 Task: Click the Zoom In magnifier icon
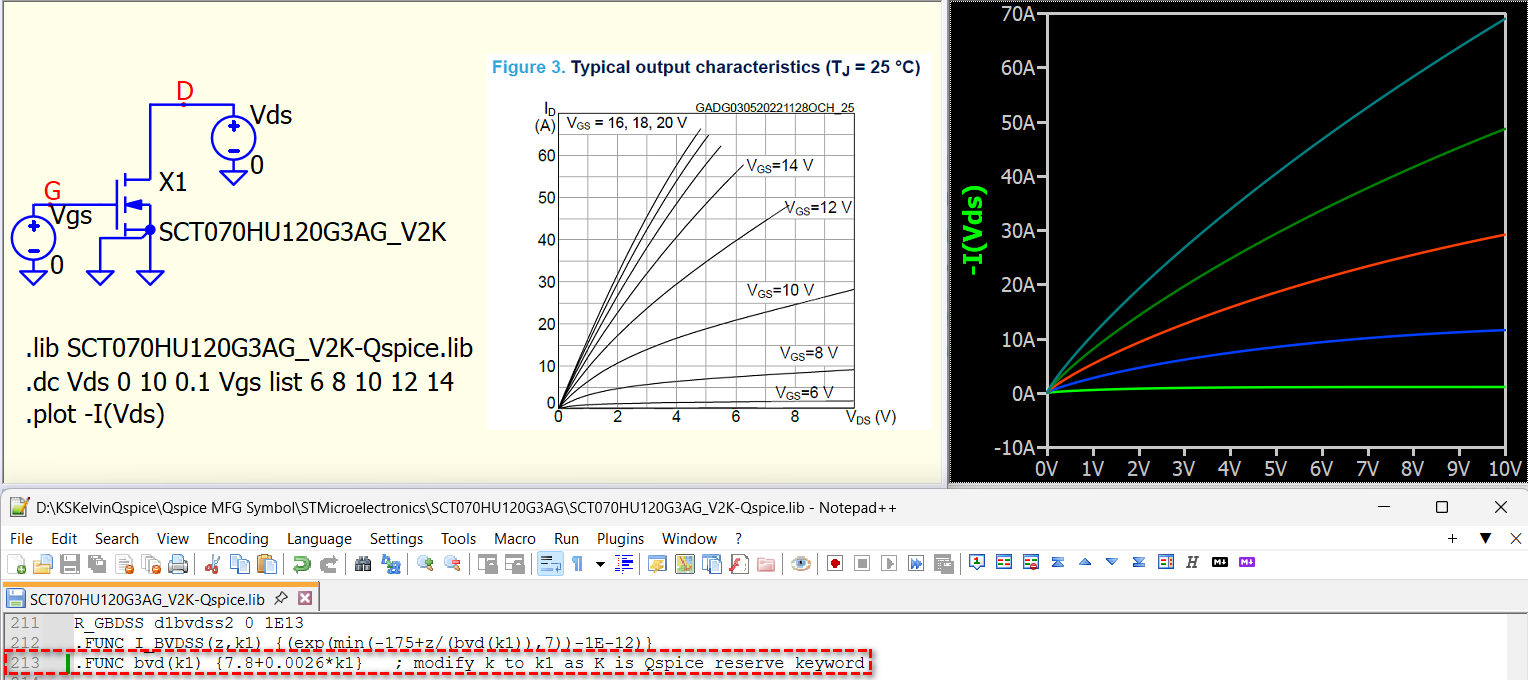click(425, 564)
